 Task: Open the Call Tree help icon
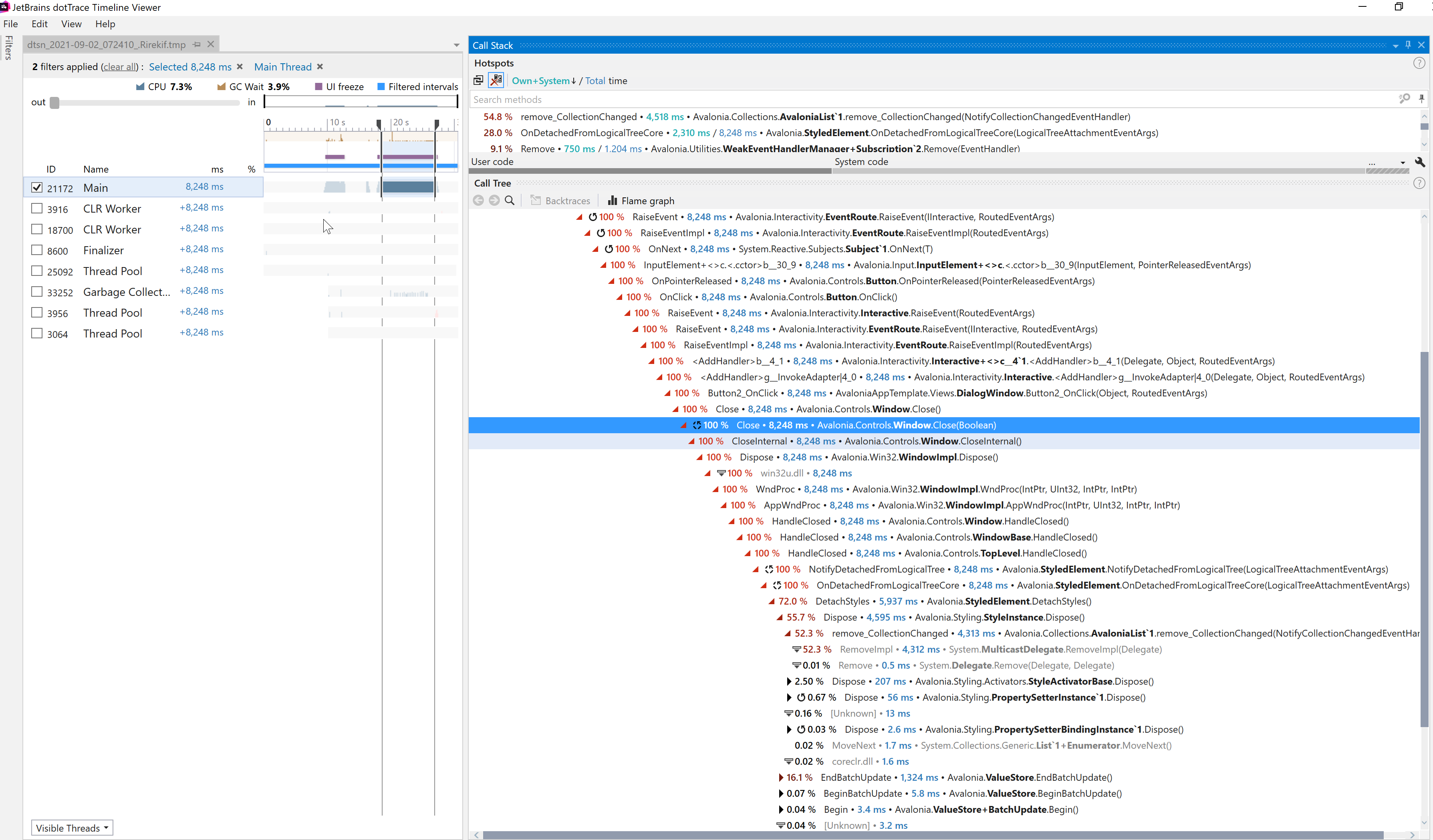pos(1419,183)
